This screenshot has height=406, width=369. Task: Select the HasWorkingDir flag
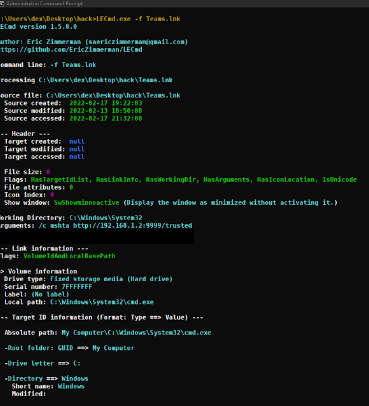pos(172,180)
